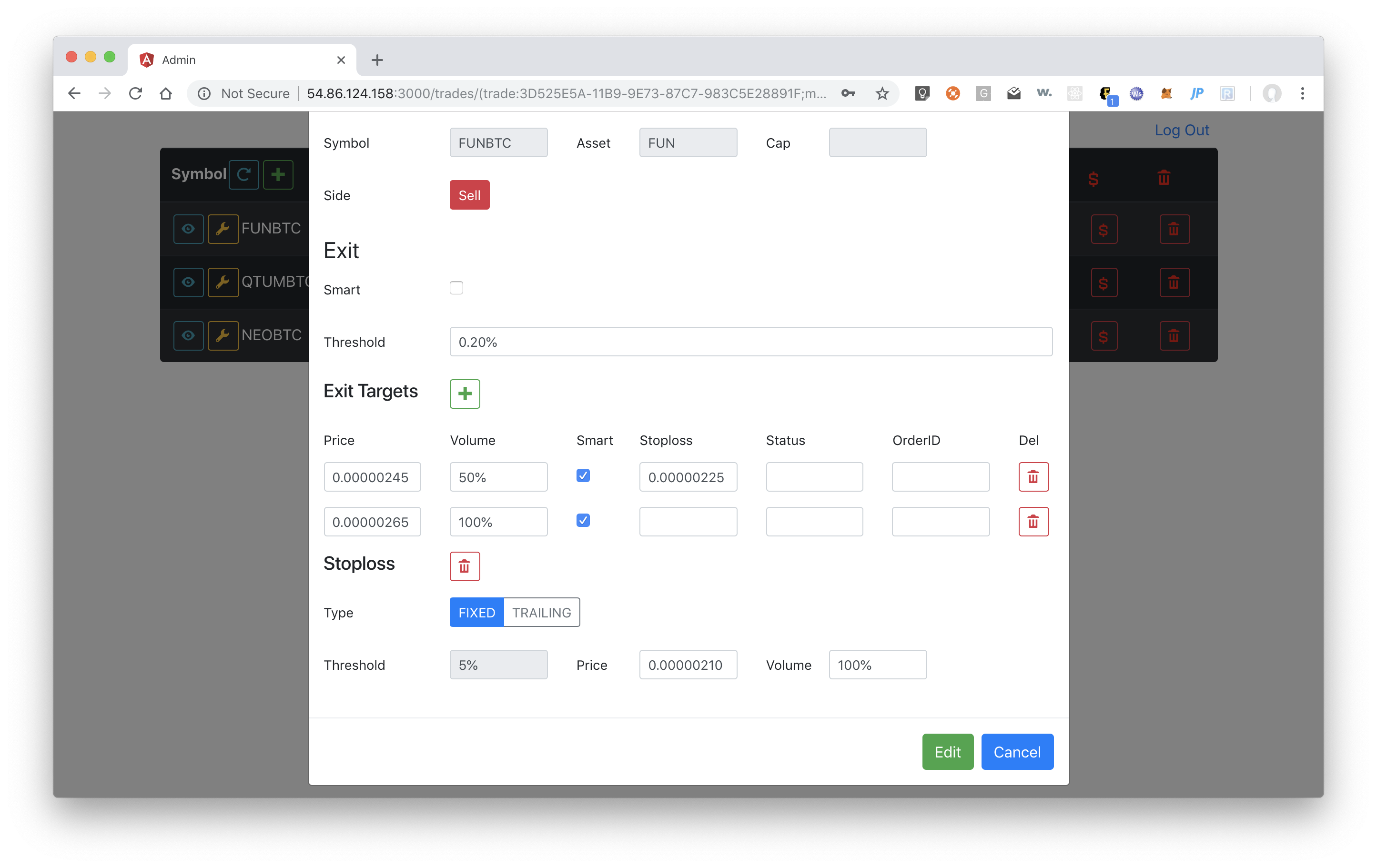Click the wrench icon next to QTUMBTC
The height and width of the screenshot is (868, 1377).
coord(222,281)
